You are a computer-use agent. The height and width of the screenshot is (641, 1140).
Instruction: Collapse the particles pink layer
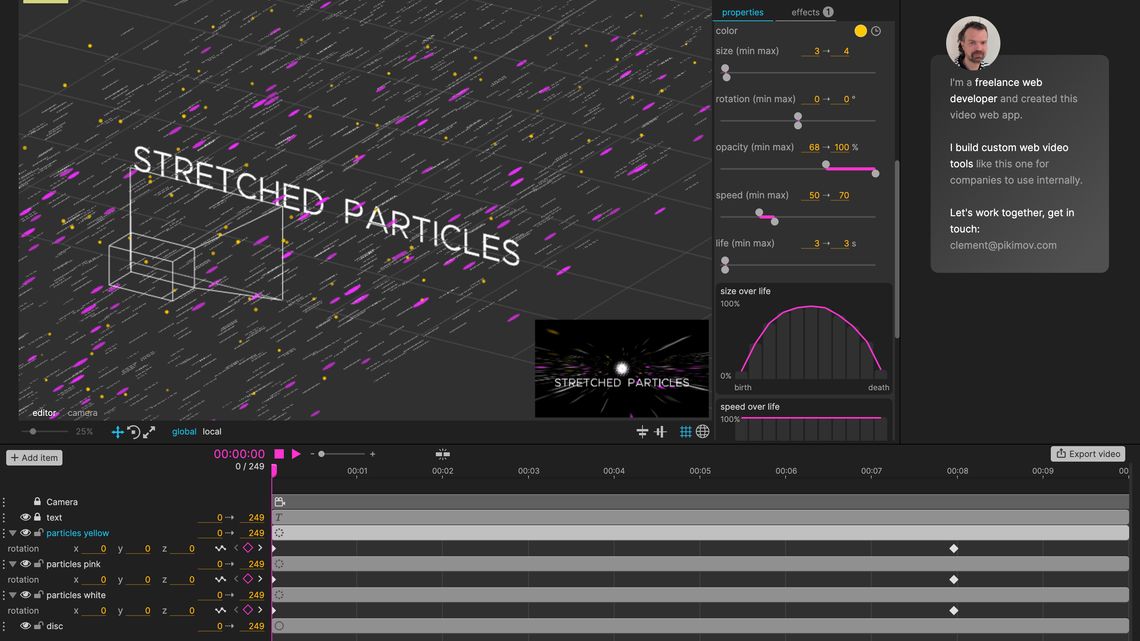[13, 564]
